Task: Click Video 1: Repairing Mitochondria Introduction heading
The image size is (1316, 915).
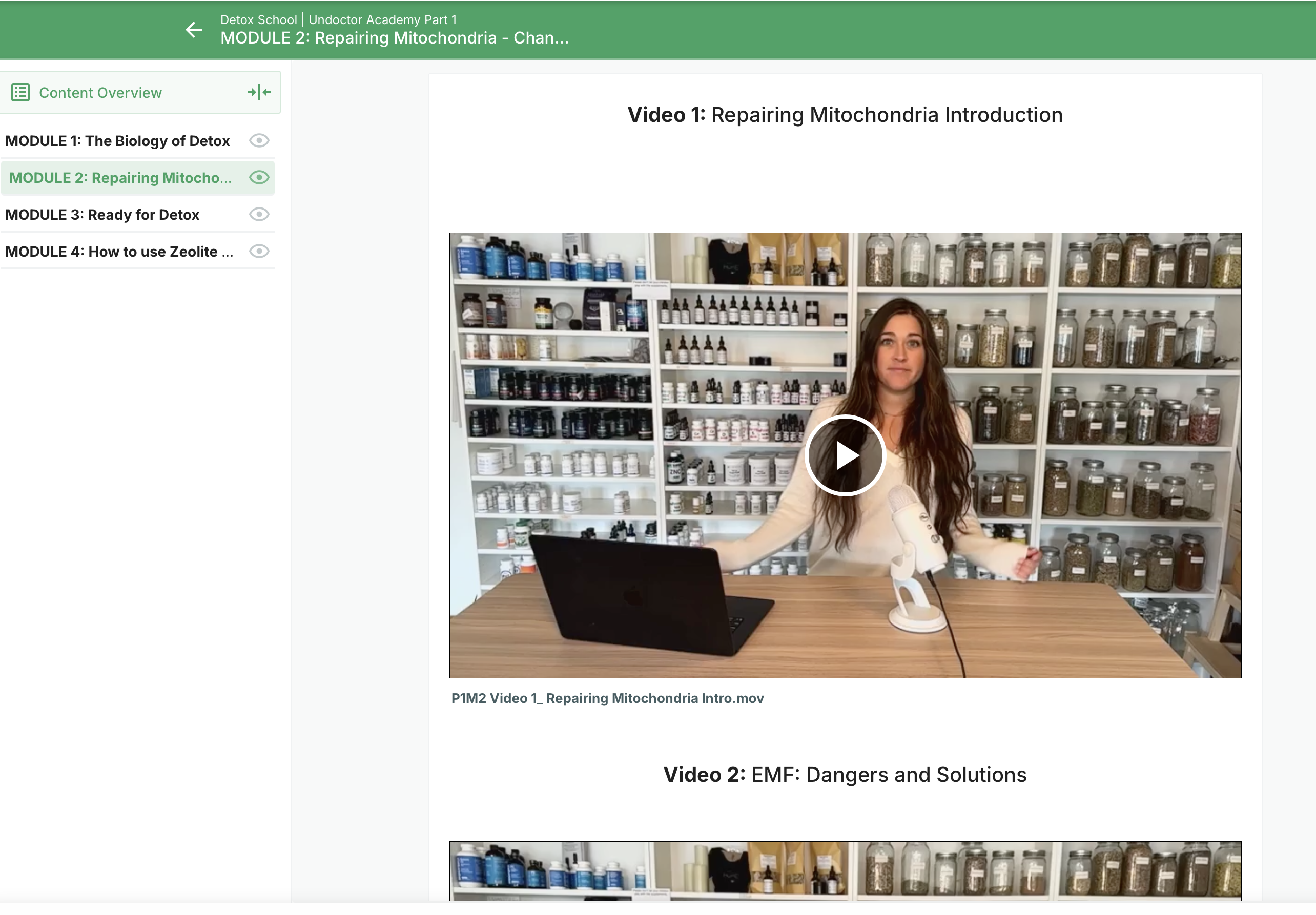Action: pos(845,115)
